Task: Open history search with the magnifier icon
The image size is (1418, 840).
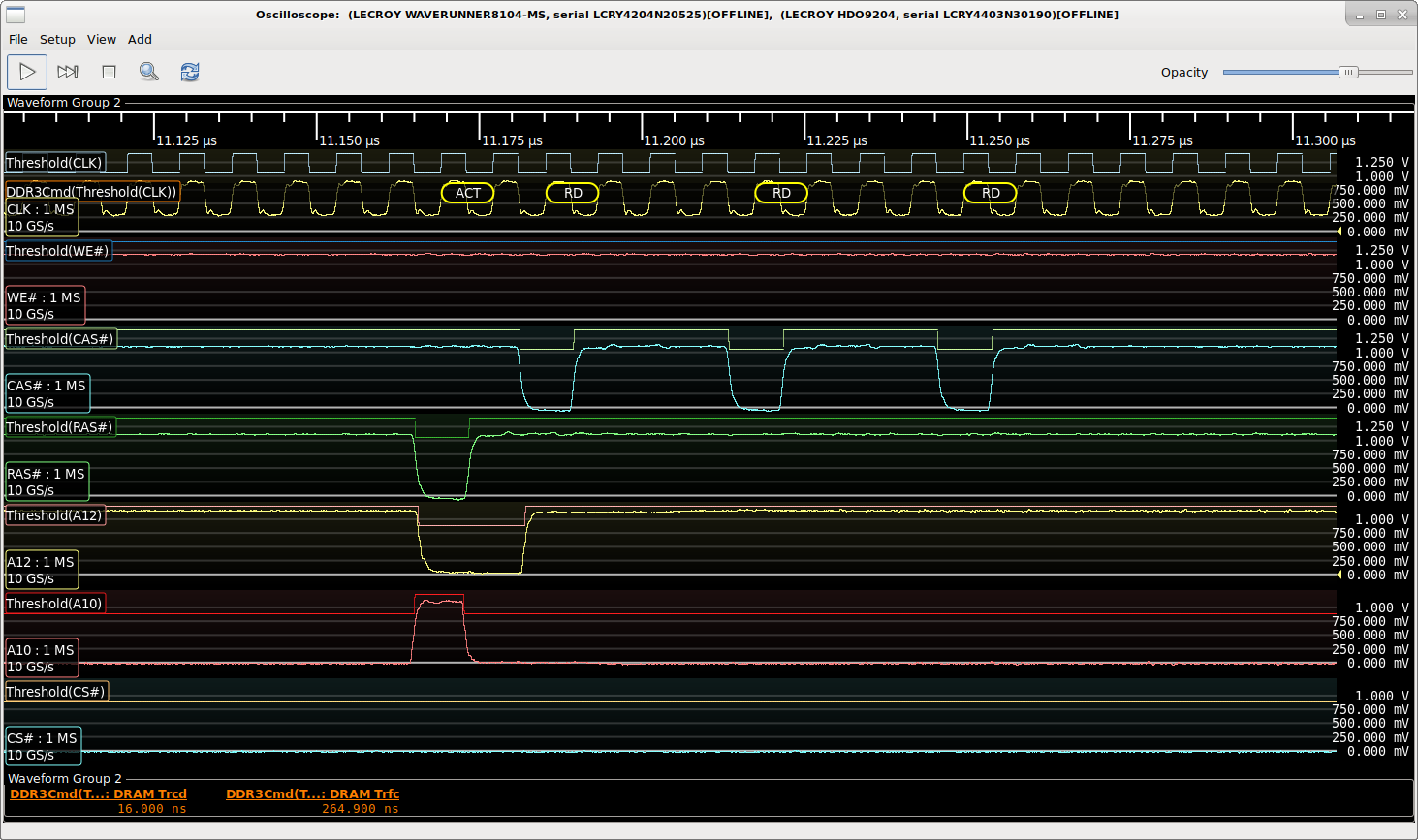Action: (x=148, y=72)
